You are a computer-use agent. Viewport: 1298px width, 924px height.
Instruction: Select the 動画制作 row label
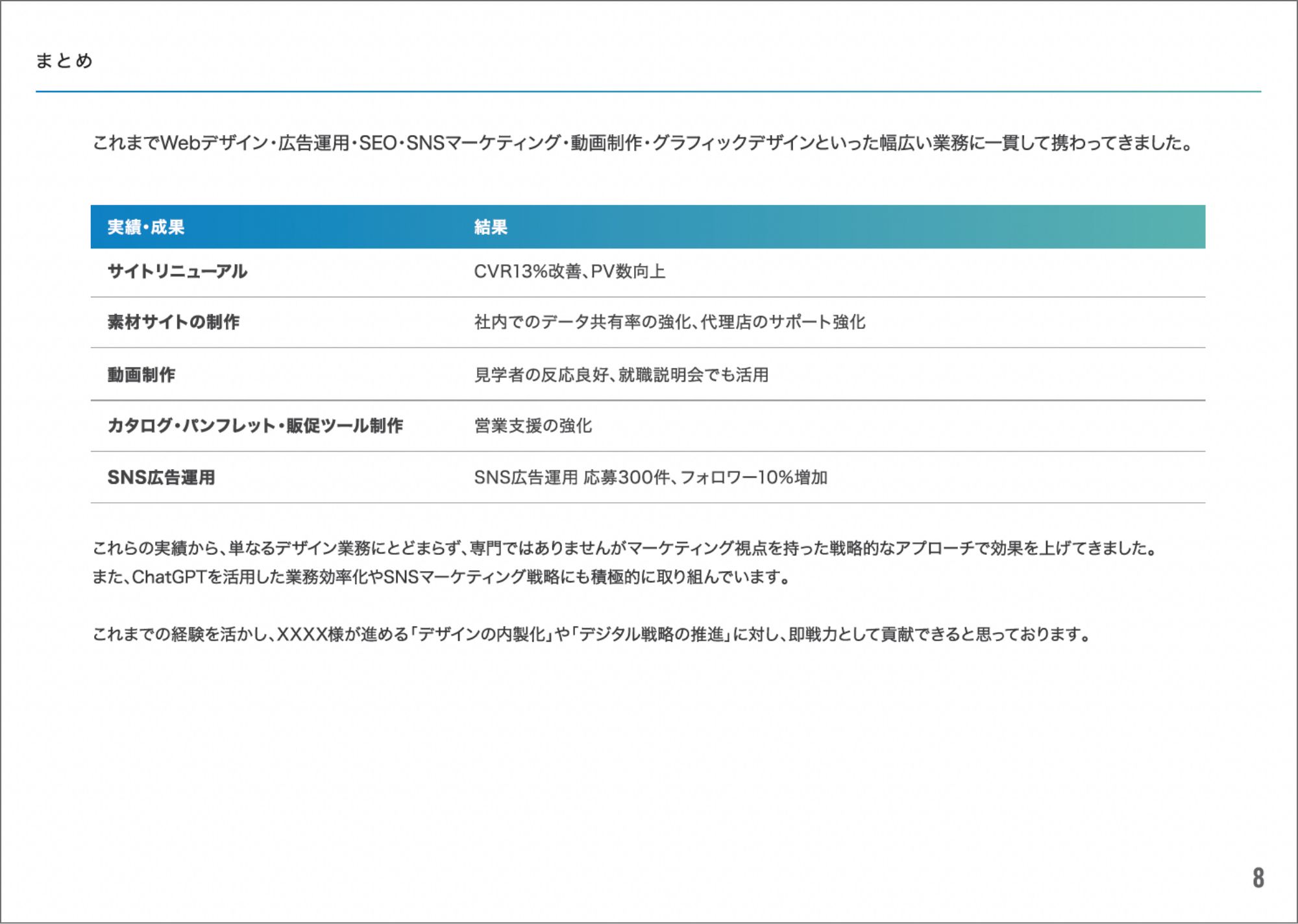pos(141,374)
